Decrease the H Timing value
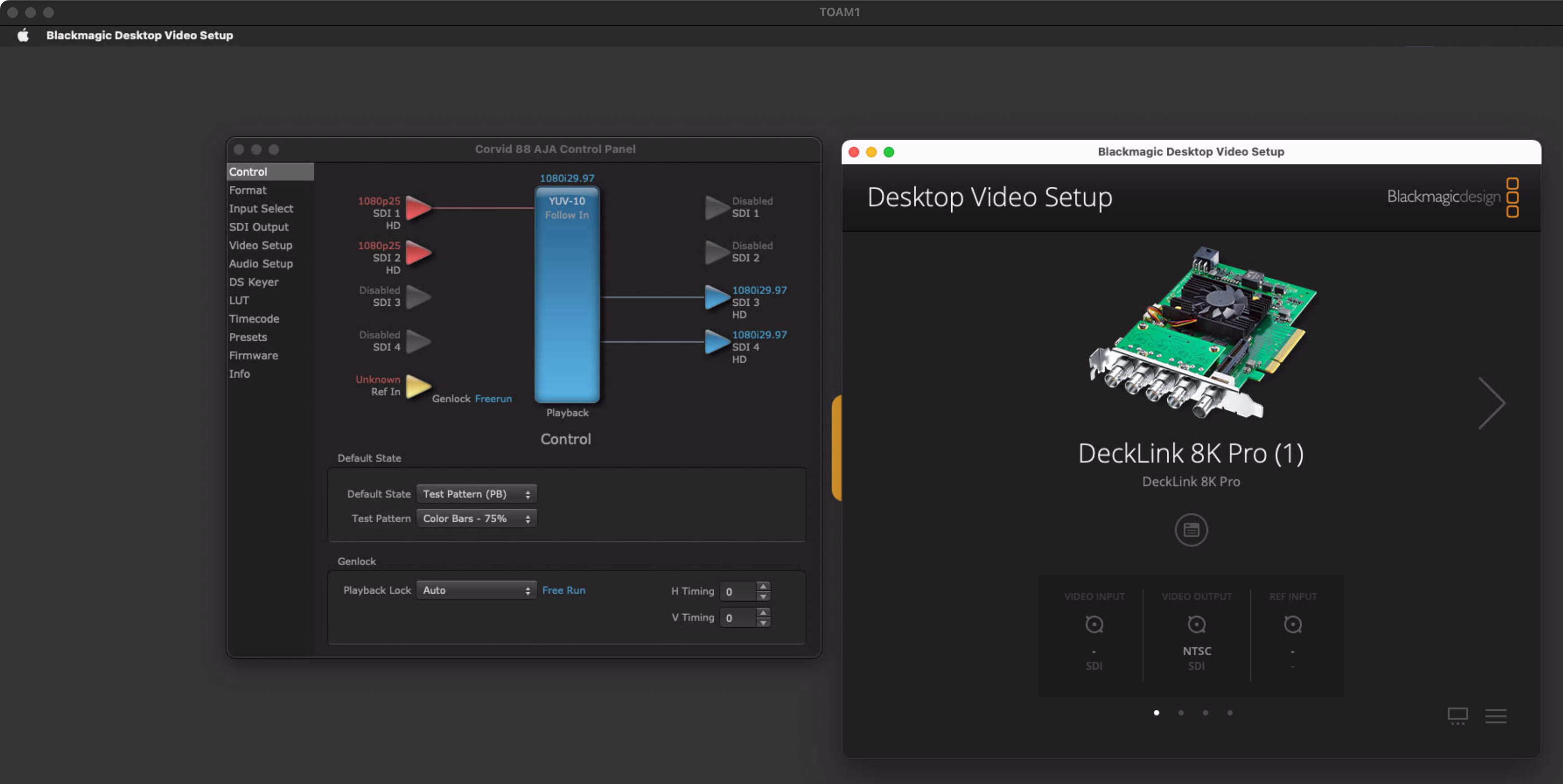The height and width of the screenshot is (784, 1563). [x=763, y=596]
